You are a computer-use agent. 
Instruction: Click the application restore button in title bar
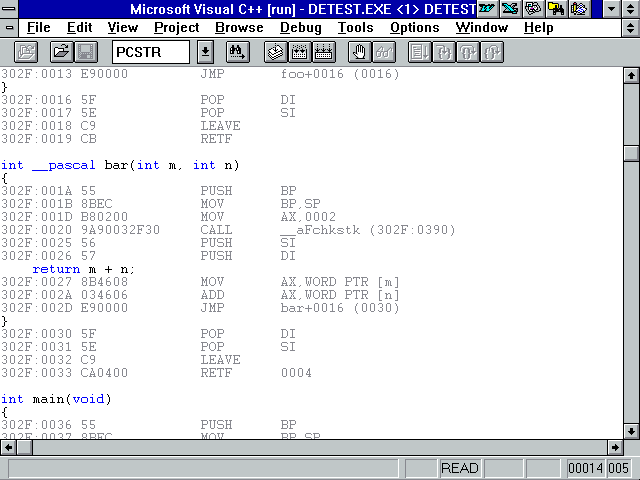coord(631,9)
